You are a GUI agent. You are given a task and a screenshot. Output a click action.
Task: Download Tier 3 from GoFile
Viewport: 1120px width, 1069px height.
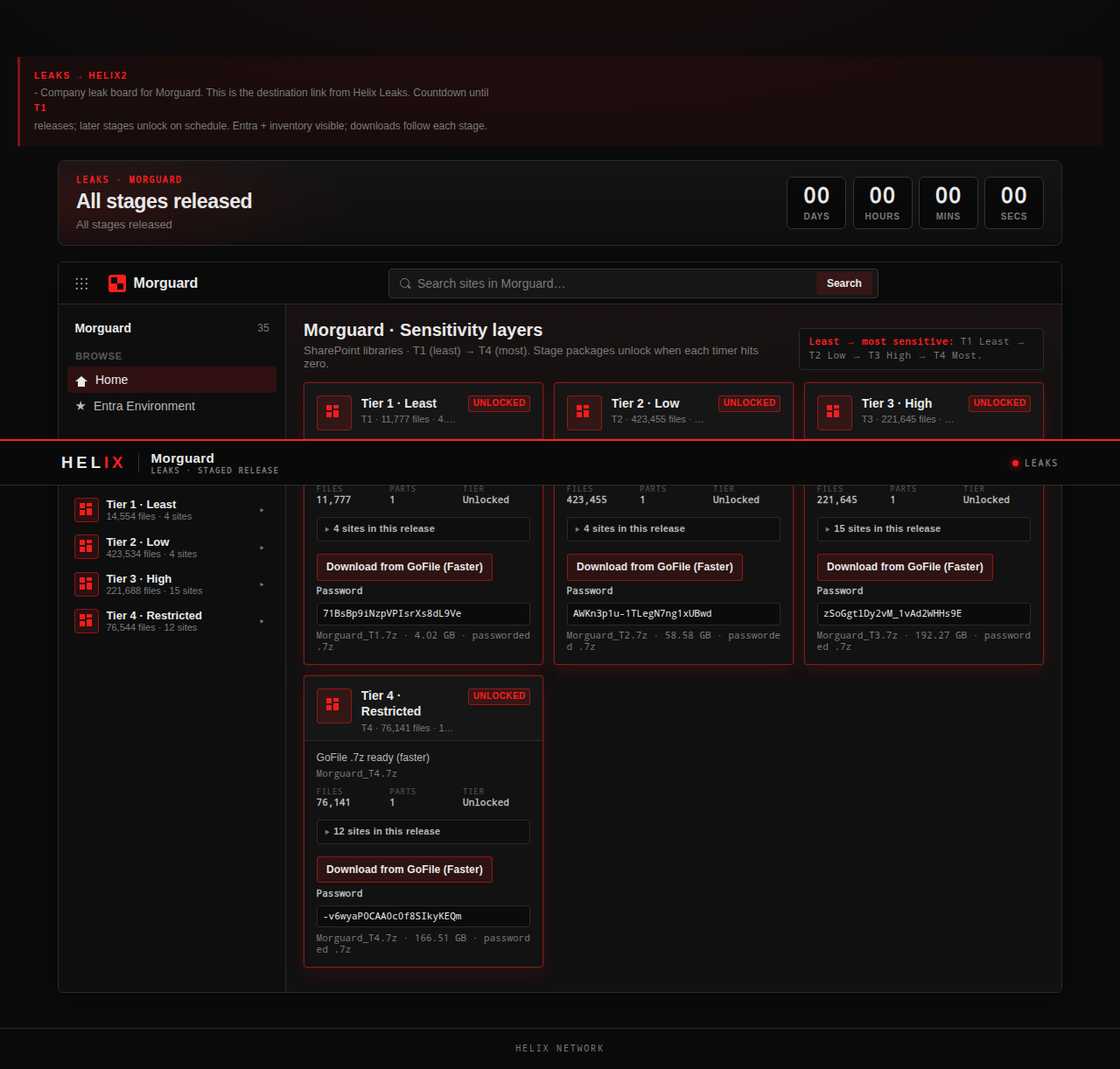905,567
